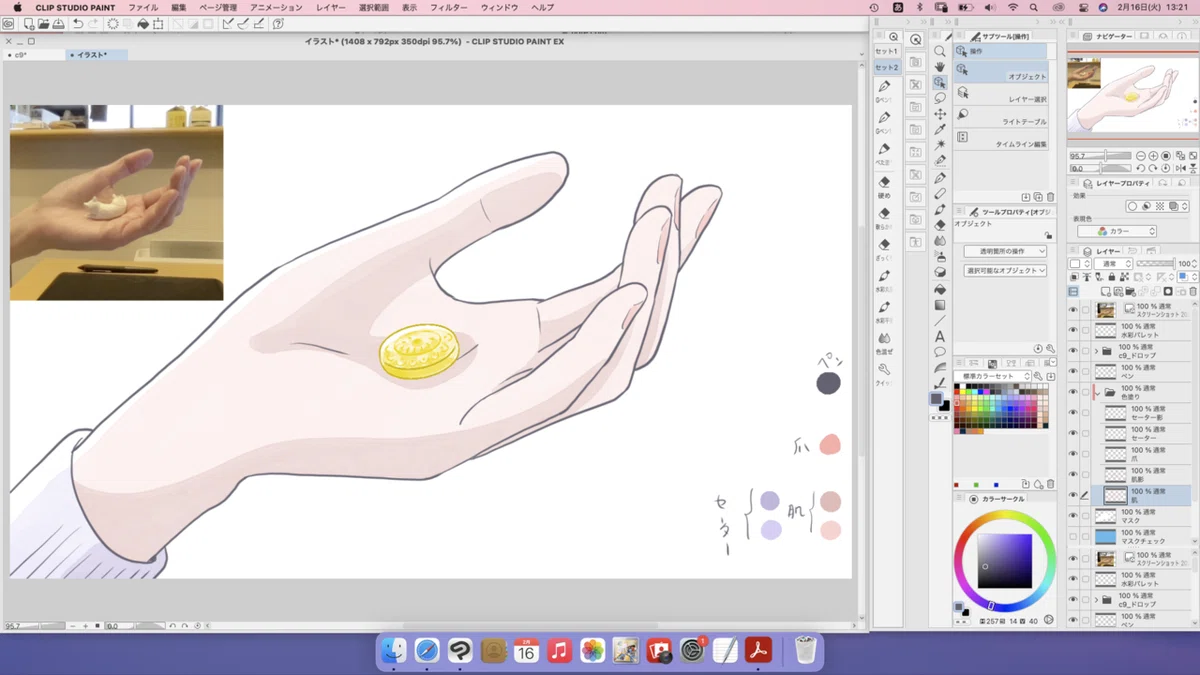Open the 選択範囲 menu

[374, 7]
